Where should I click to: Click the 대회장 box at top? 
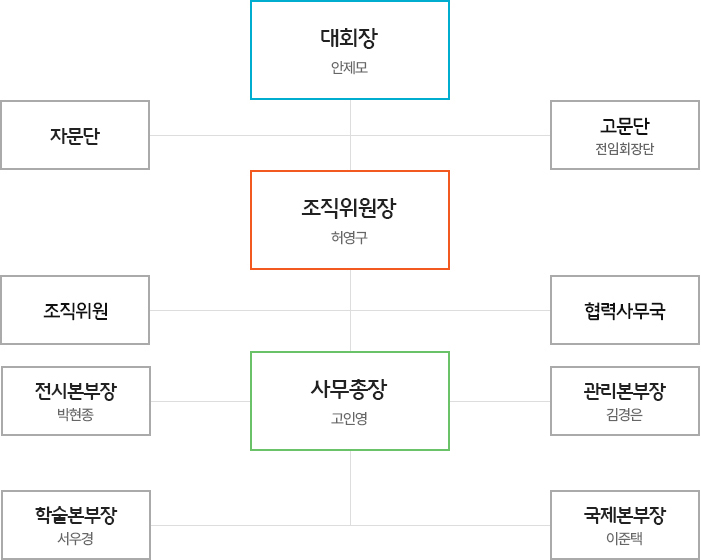(x=350, y=50)
